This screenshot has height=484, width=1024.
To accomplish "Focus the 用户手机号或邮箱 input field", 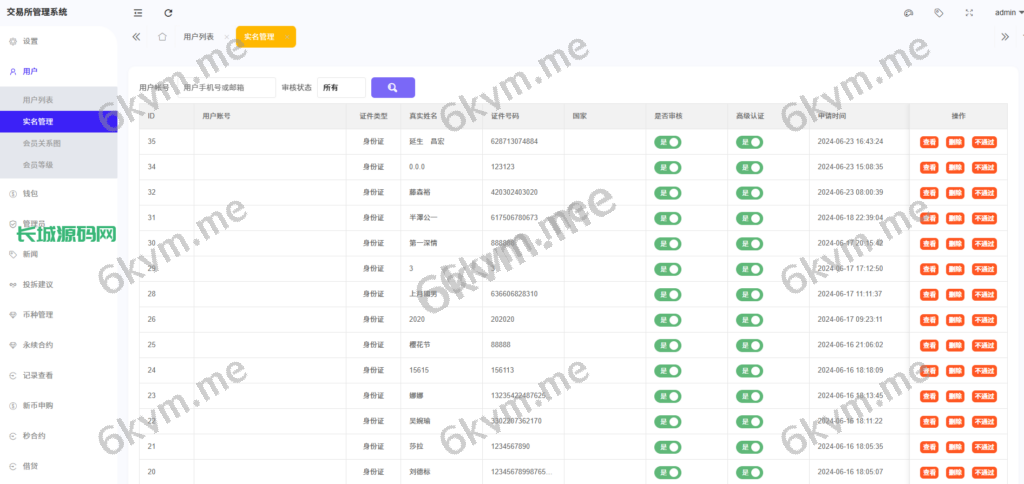I will tap(227, 88).
